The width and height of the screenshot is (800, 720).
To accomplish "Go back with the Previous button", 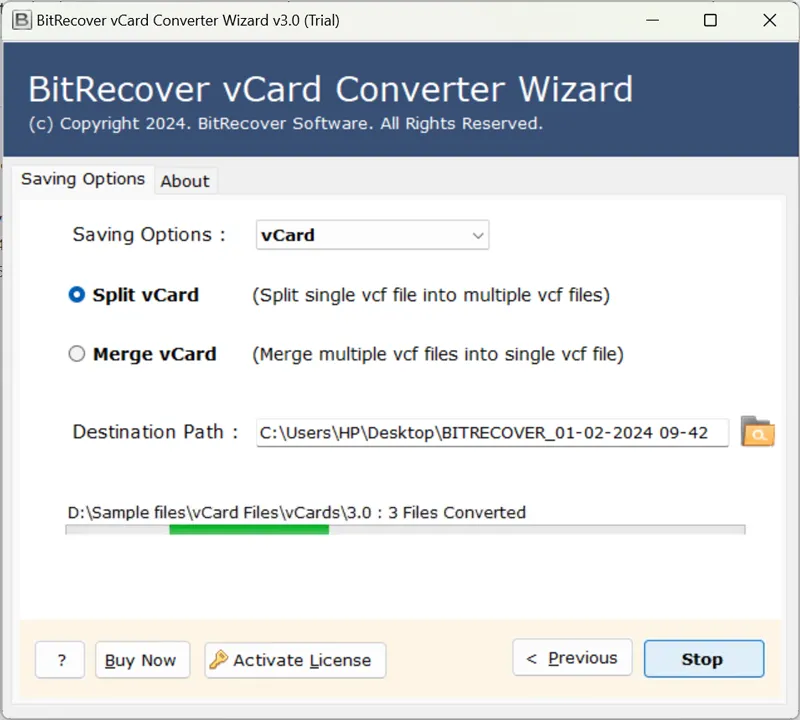I will pyautogui.click(x=572, y=658).
